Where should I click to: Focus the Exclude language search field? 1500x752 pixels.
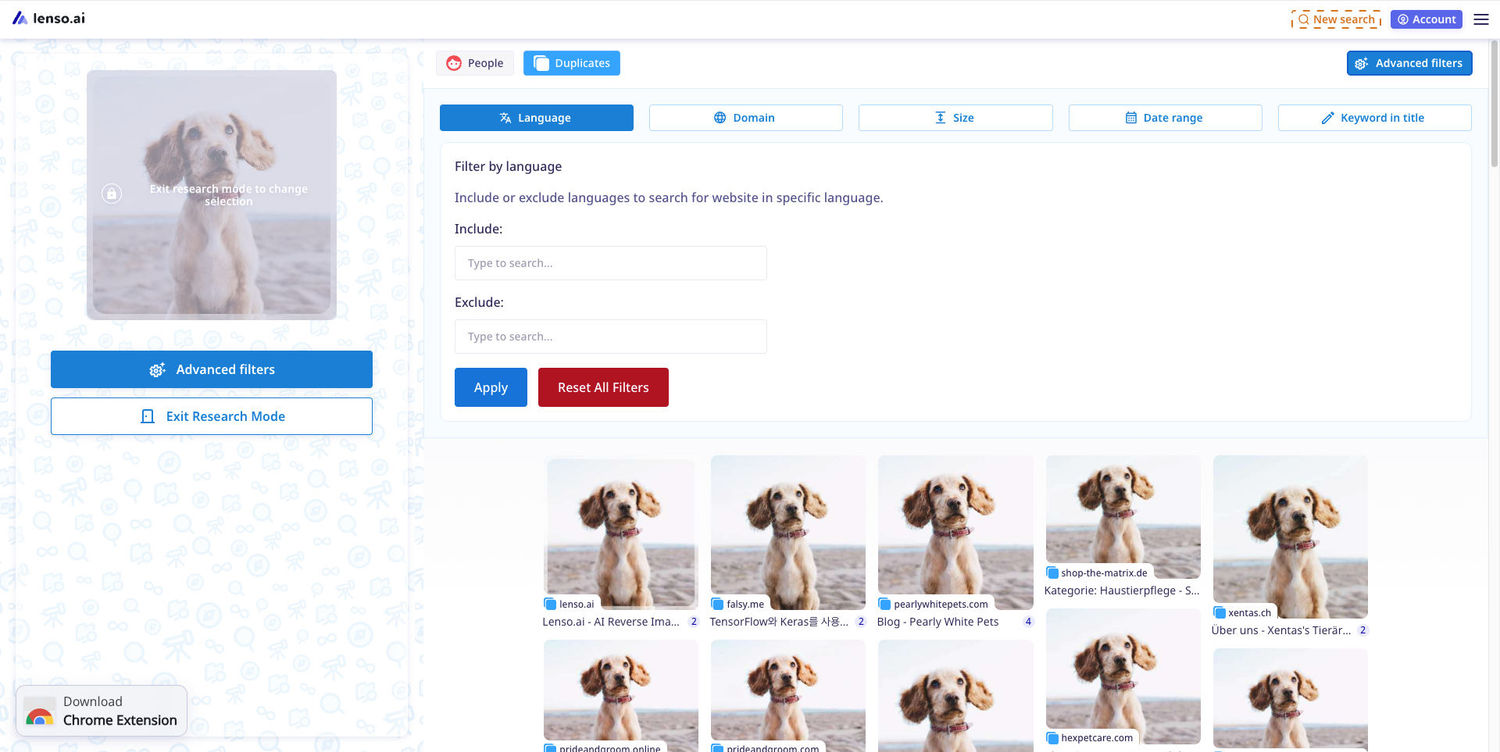tap(611, 336)
